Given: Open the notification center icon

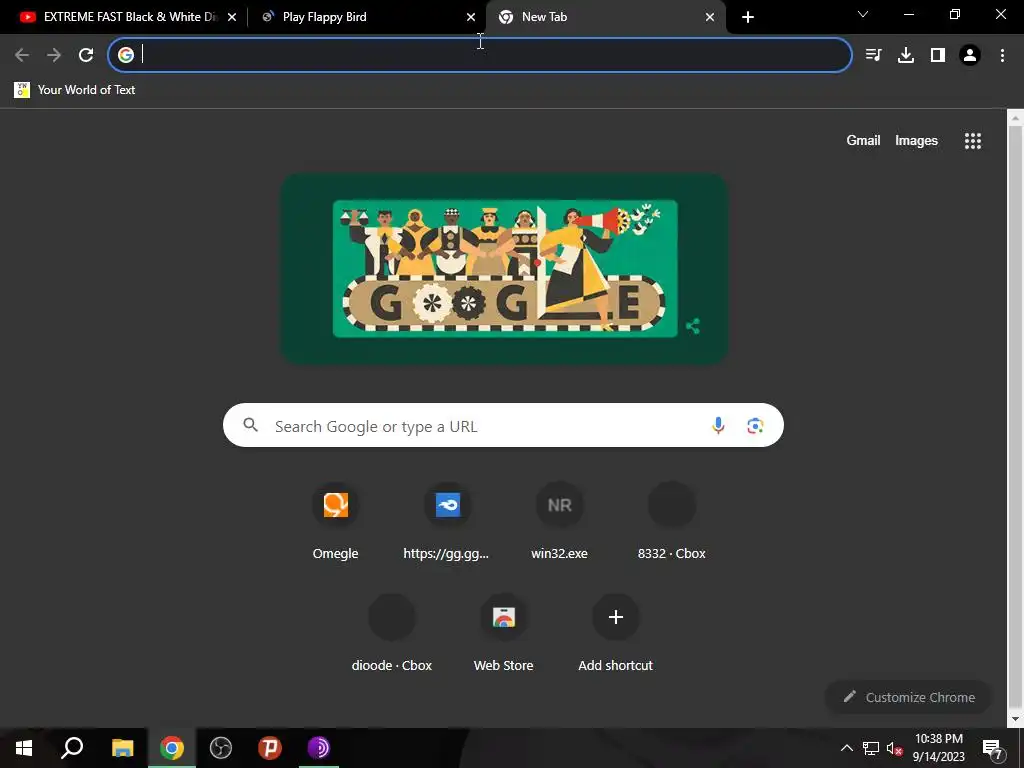Looking at the screenshot, I should tap(993, 748).
